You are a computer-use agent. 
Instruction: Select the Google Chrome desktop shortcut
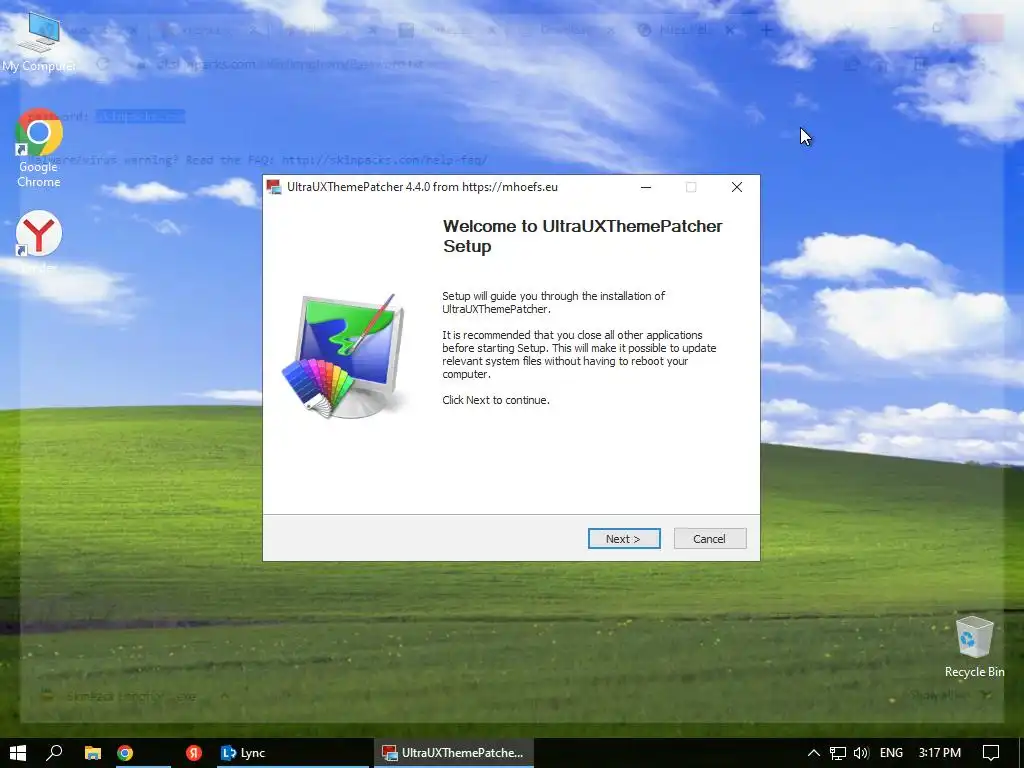click(x=39, y=148)
